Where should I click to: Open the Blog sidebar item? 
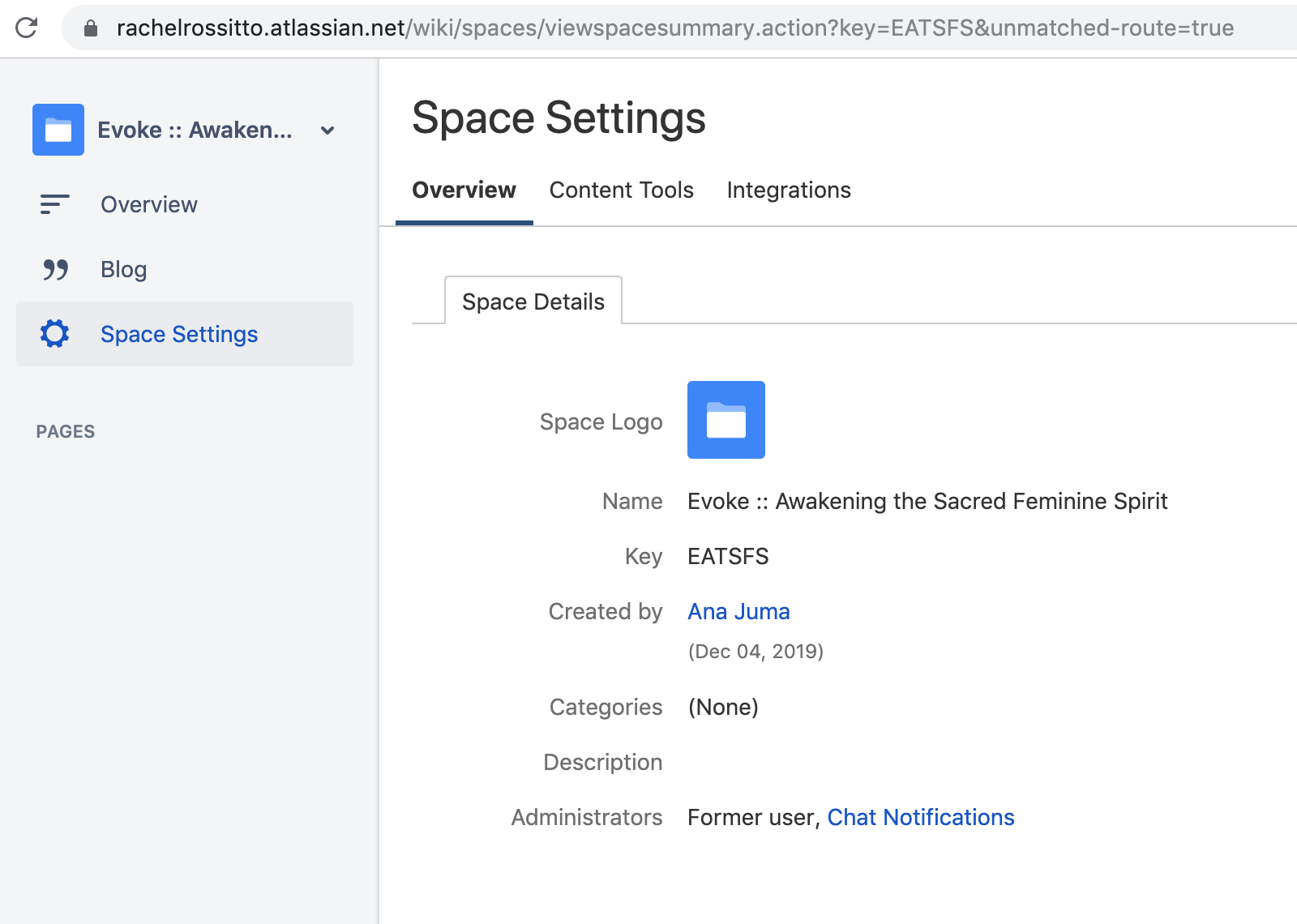(x=185, y=269)
